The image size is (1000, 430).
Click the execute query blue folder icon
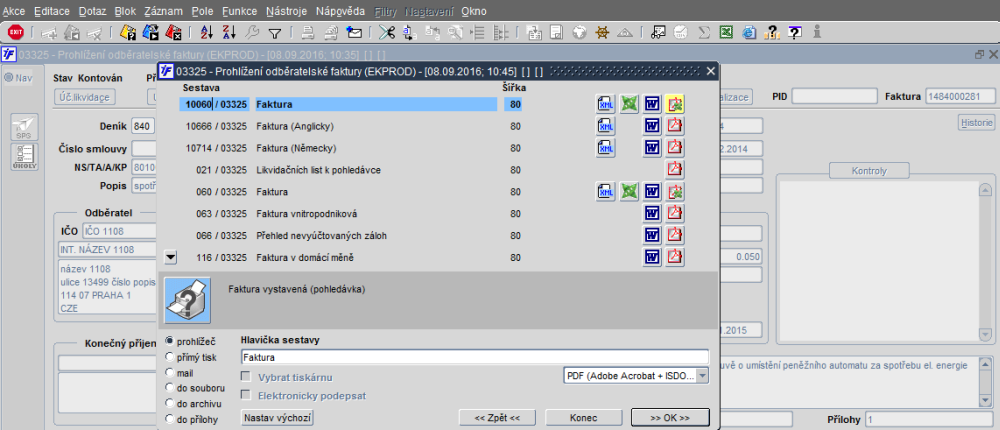pos(151,32)
